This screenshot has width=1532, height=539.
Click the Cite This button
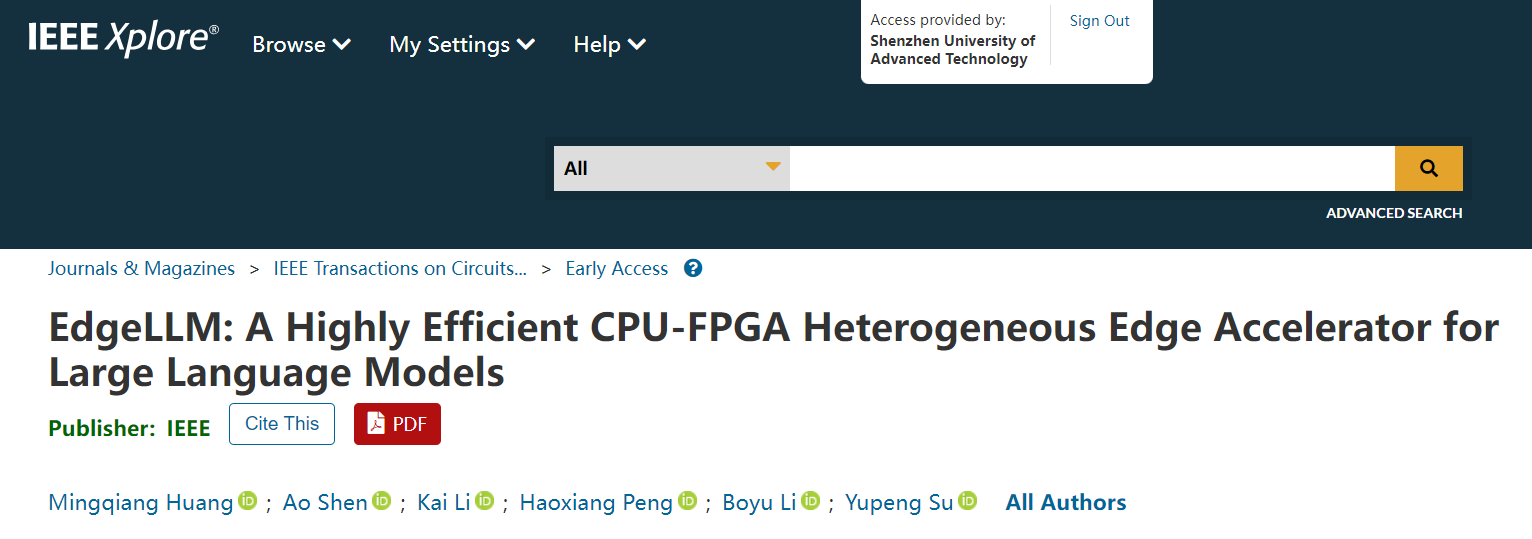coord(282,424)
